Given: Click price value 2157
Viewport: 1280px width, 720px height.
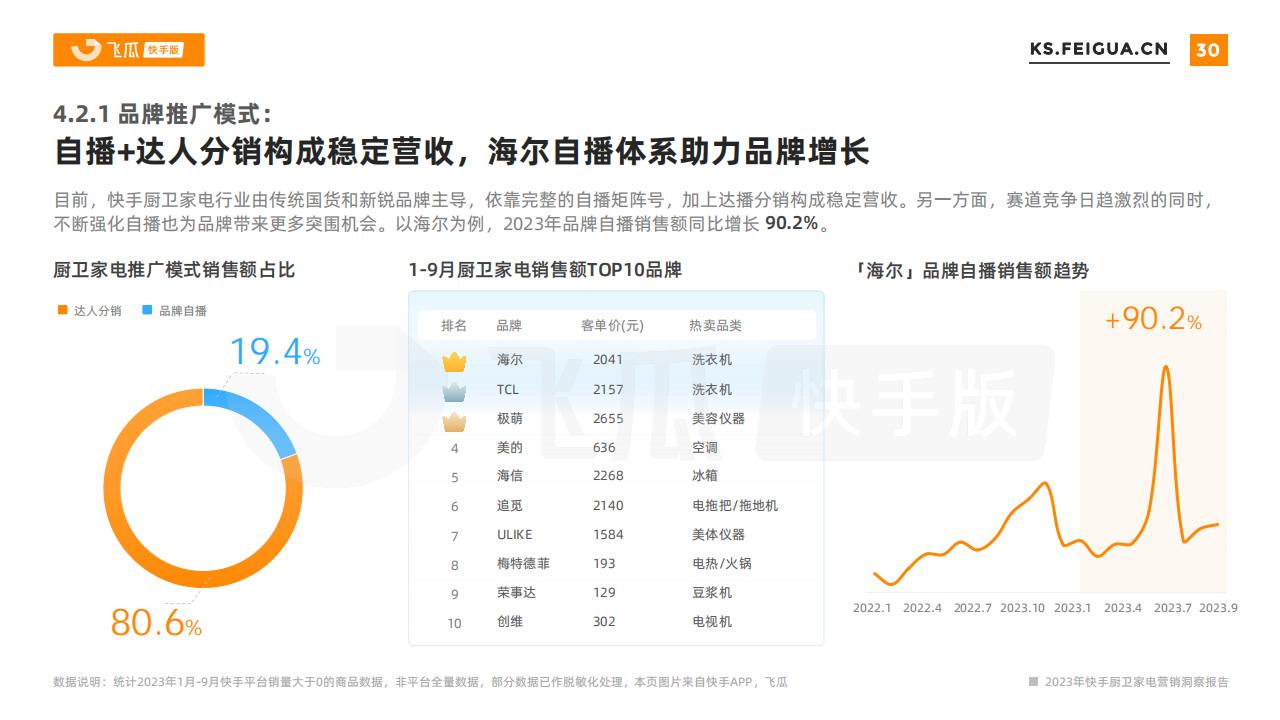Looking at the screenshot, I should click(608, 390).
